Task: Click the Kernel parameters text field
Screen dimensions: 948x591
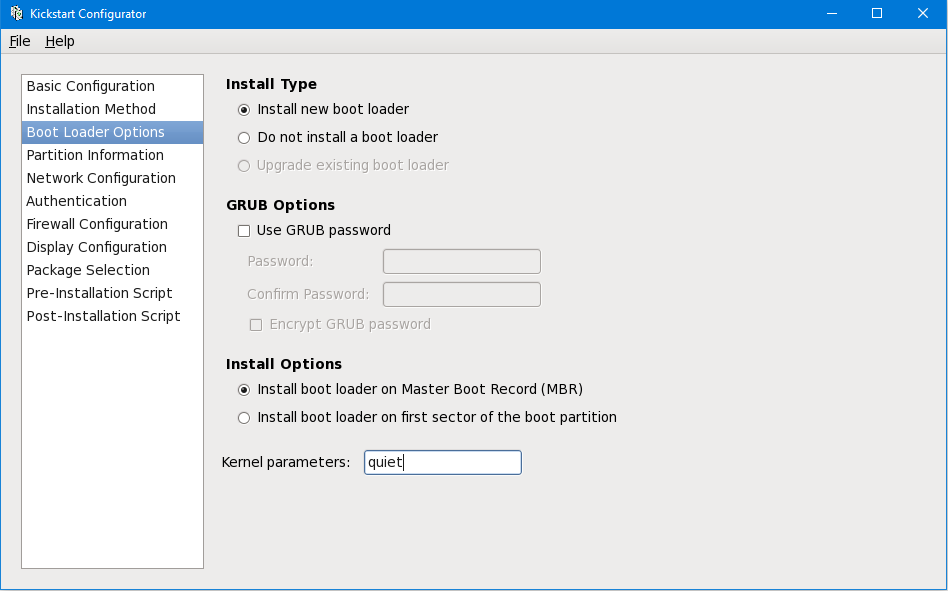Action: (x=442, y=462)
